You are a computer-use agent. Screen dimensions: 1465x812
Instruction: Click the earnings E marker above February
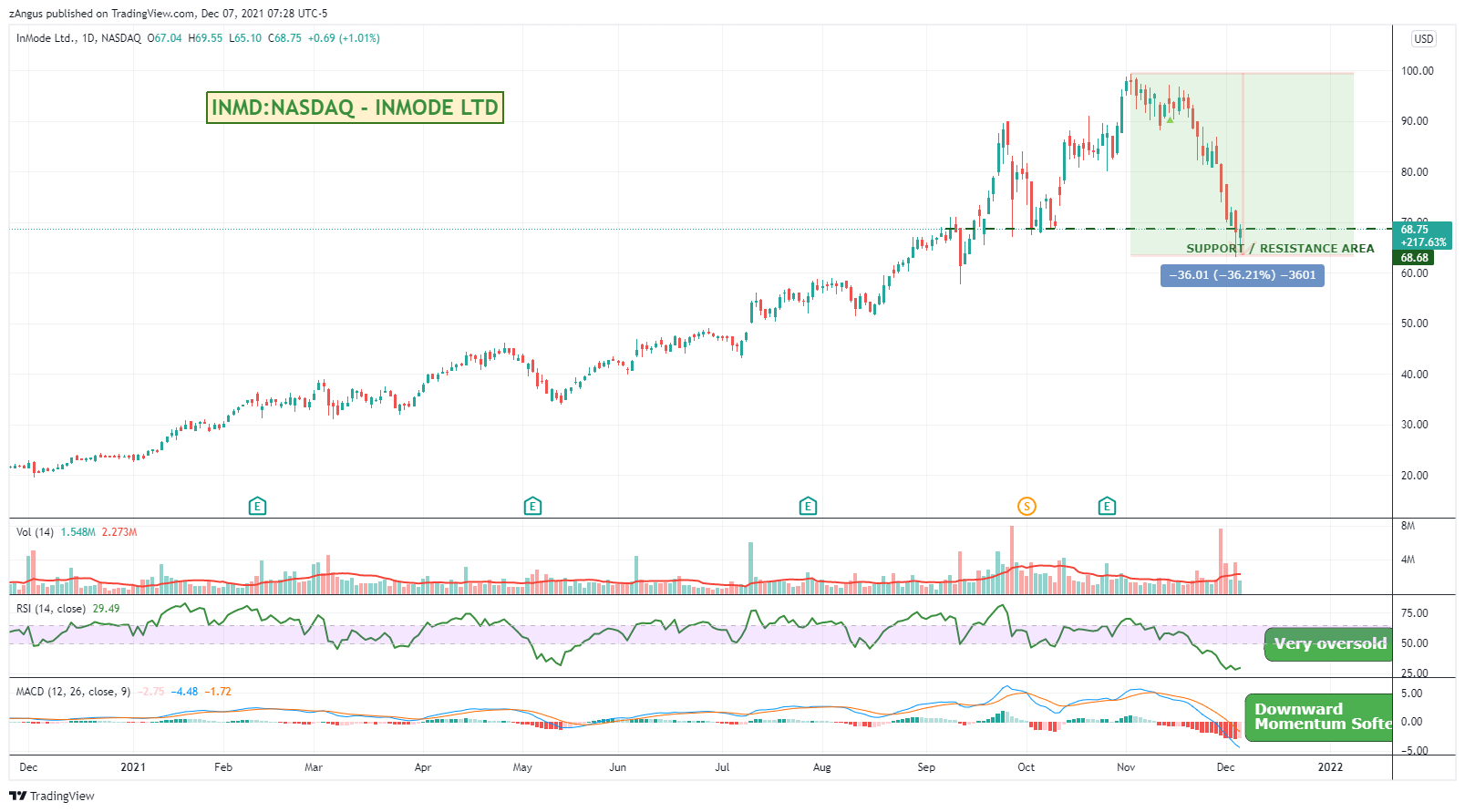point(257,506)
